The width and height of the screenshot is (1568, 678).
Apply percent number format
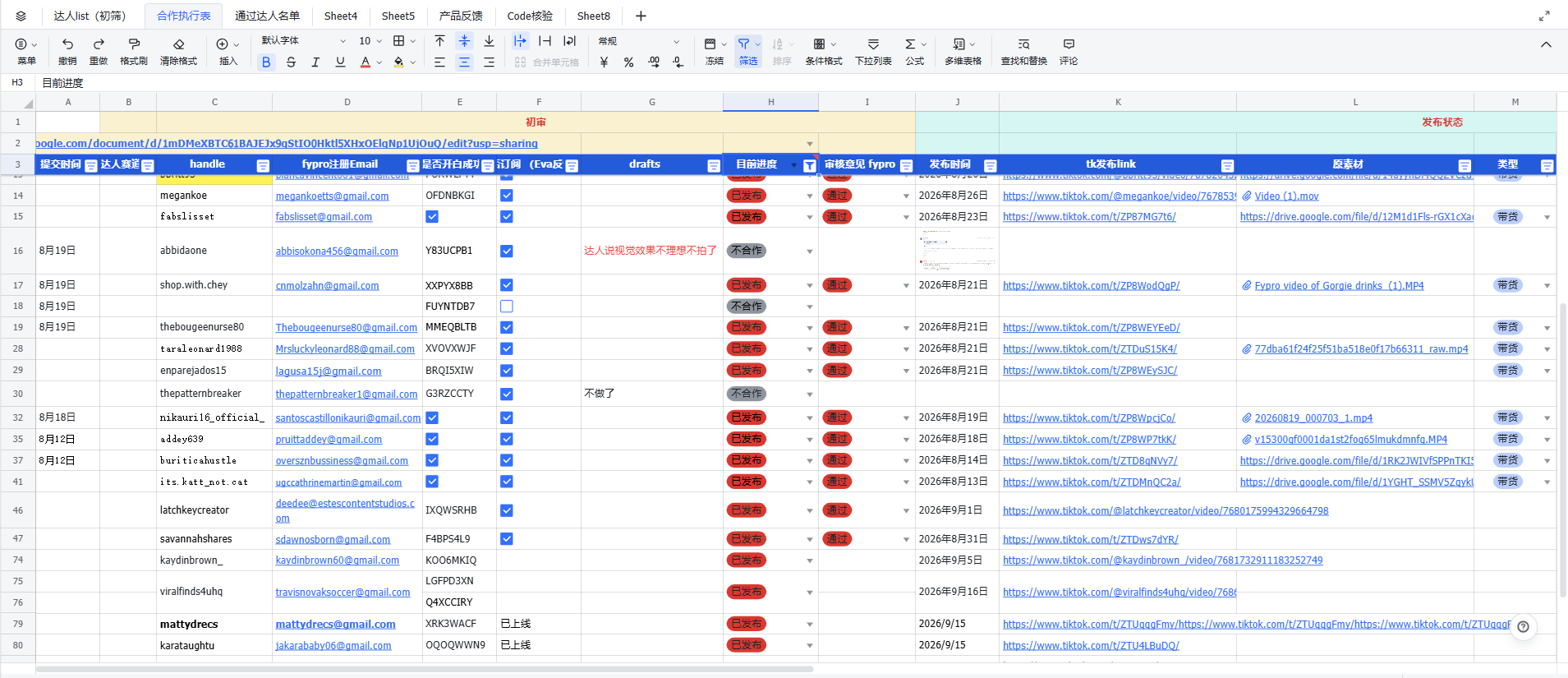[629, 62]
